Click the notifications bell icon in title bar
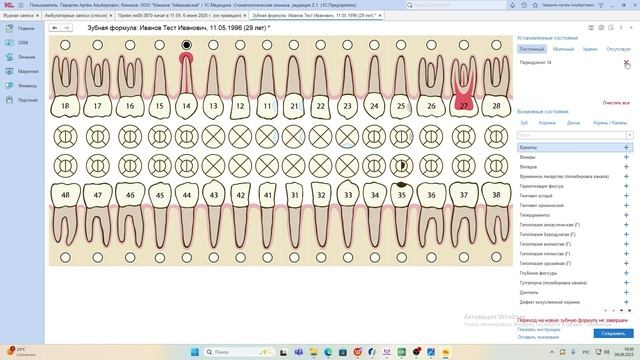Screen dimensions: 640x360 click(x=512, y=5)
